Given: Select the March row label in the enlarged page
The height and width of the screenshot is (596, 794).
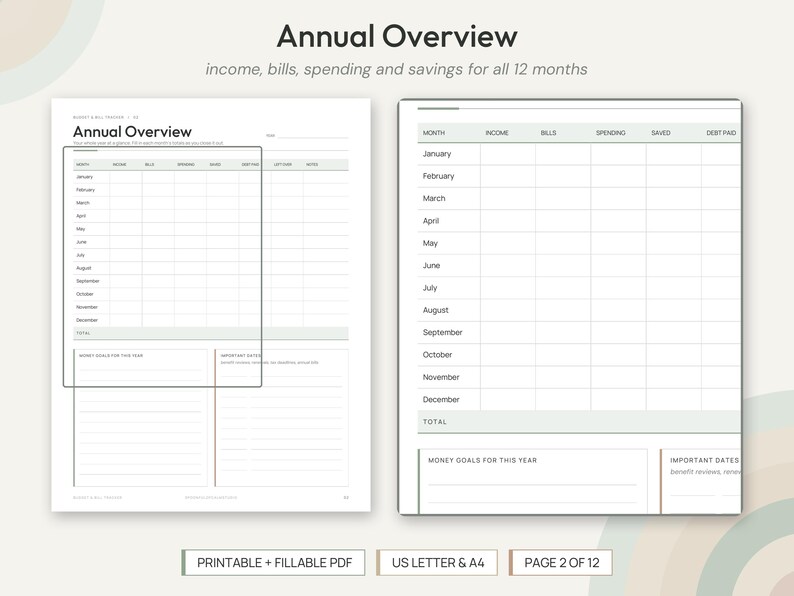Looking at the screenshot, I should (x=434, y=198).
